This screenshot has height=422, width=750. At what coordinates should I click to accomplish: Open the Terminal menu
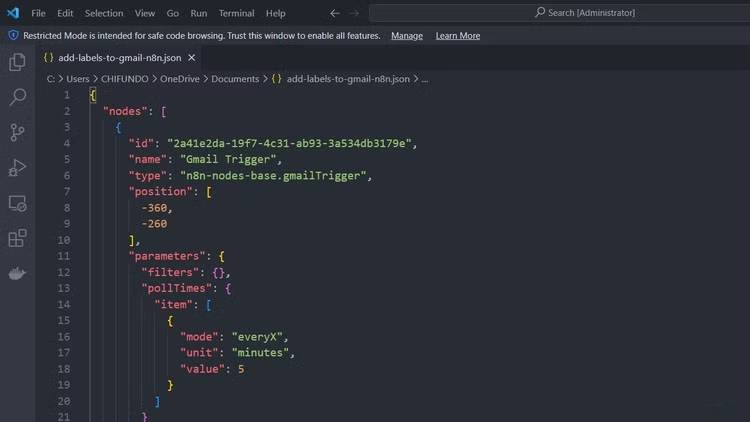236,13
